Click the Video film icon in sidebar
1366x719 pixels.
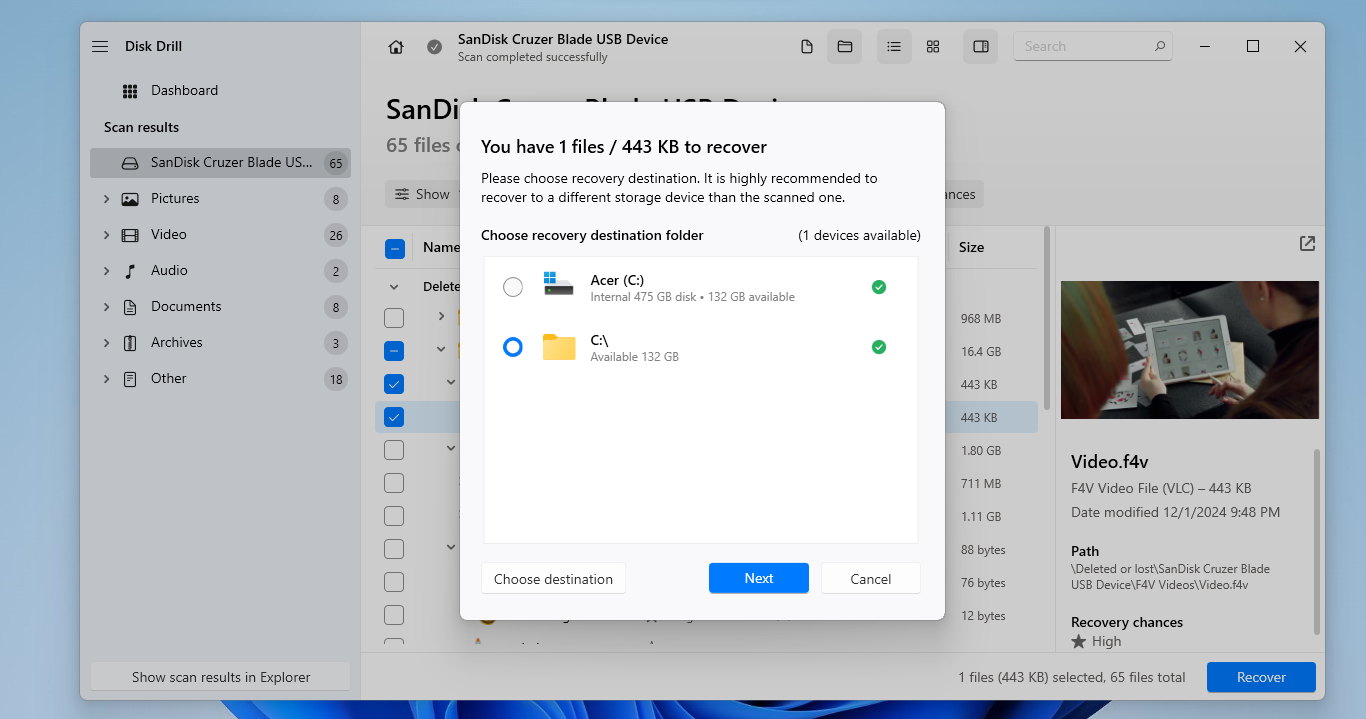[130, 235]
